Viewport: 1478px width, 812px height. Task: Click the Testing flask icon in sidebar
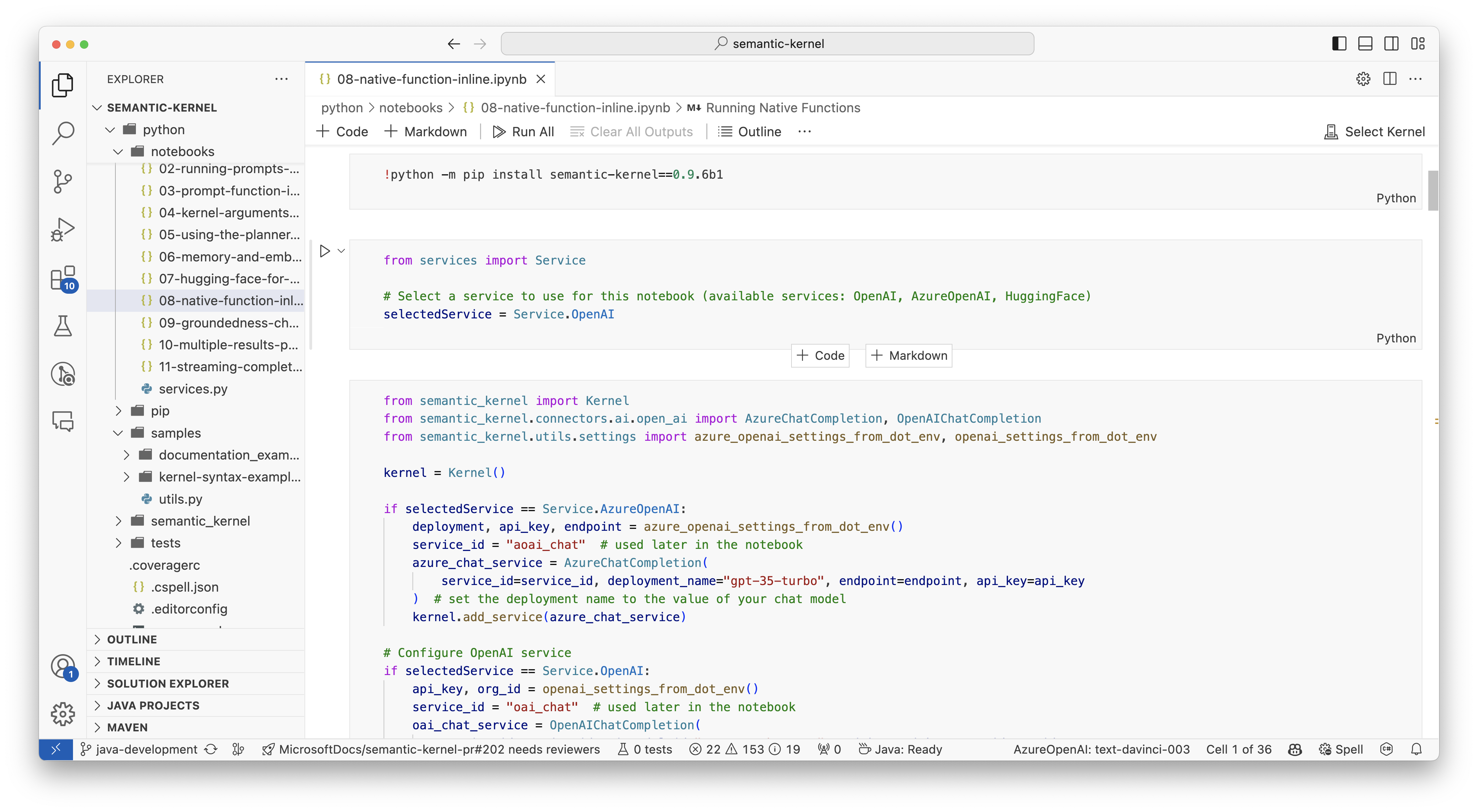pyautogui.click(x=63, y=325)
